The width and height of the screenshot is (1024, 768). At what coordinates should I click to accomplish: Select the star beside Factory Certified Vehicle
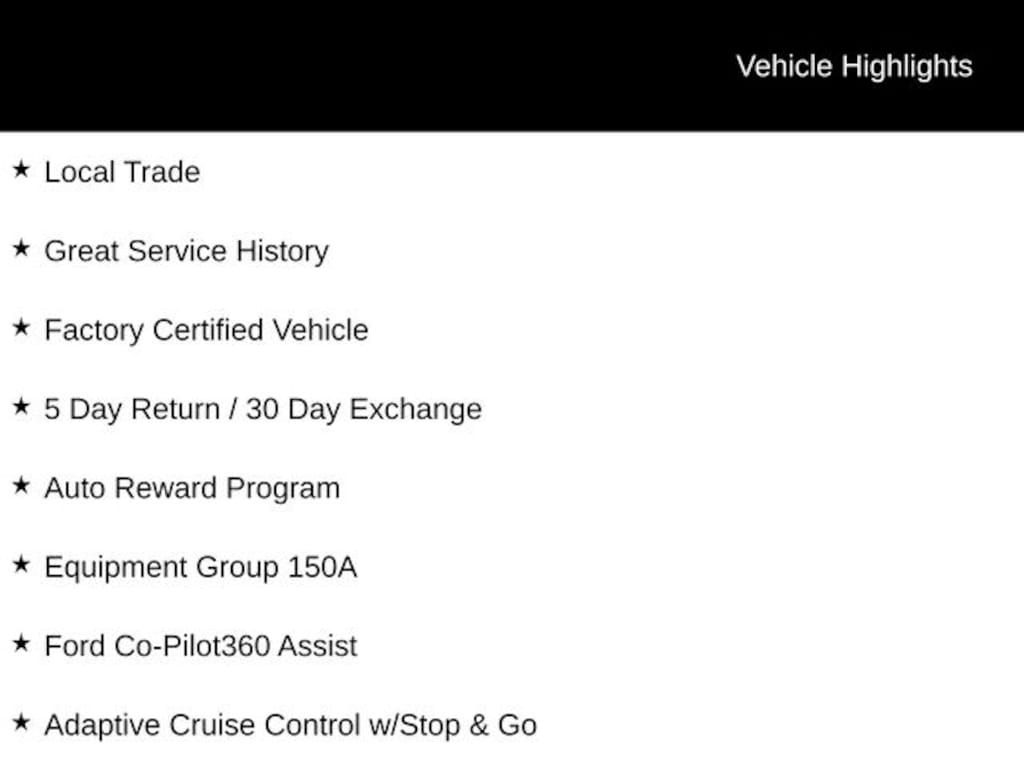pyautogui.click(x=21, y=328)
